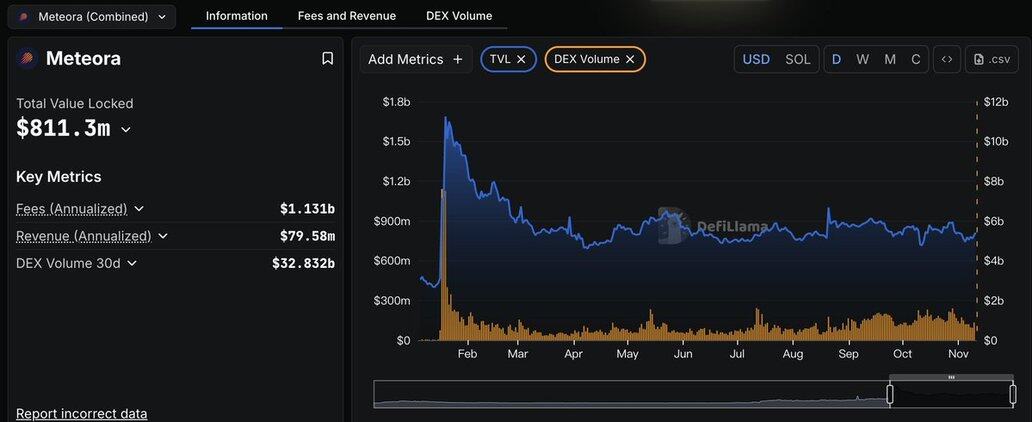The width and height of the screenshot is (1032, 422).
Task: Click the embed chart code icon
Action: coord(946,59)
